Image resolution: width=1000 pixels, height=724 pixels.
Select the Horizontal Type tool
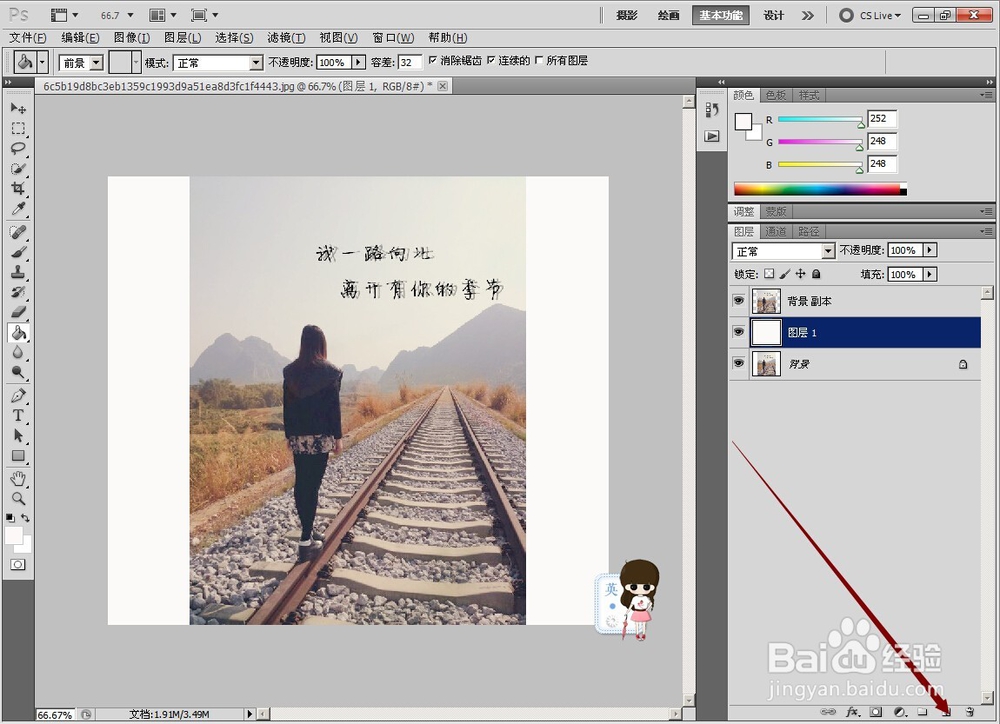tap(18, 416)
